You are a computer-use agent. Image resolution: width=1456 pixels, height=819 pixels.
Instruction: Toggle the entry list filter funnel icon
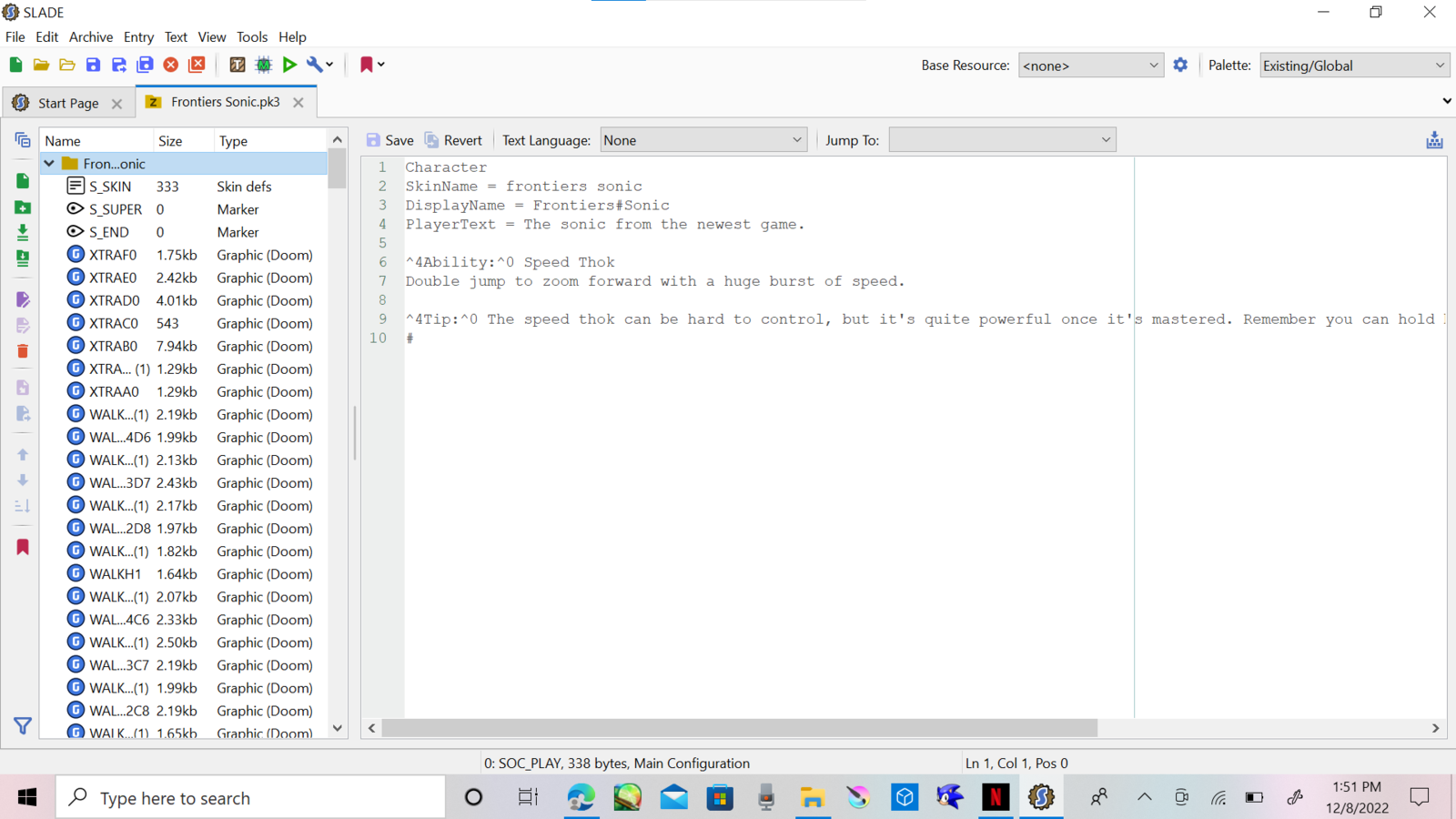[x=23, y=726]
